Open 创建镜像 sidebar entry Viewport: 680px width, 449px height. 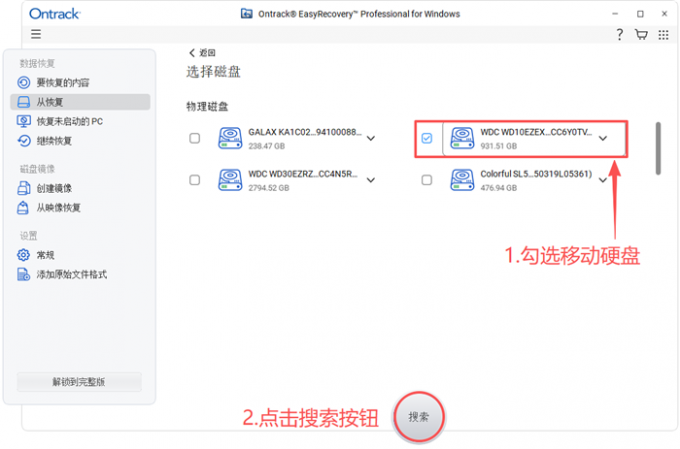click(x=80, y=188)
